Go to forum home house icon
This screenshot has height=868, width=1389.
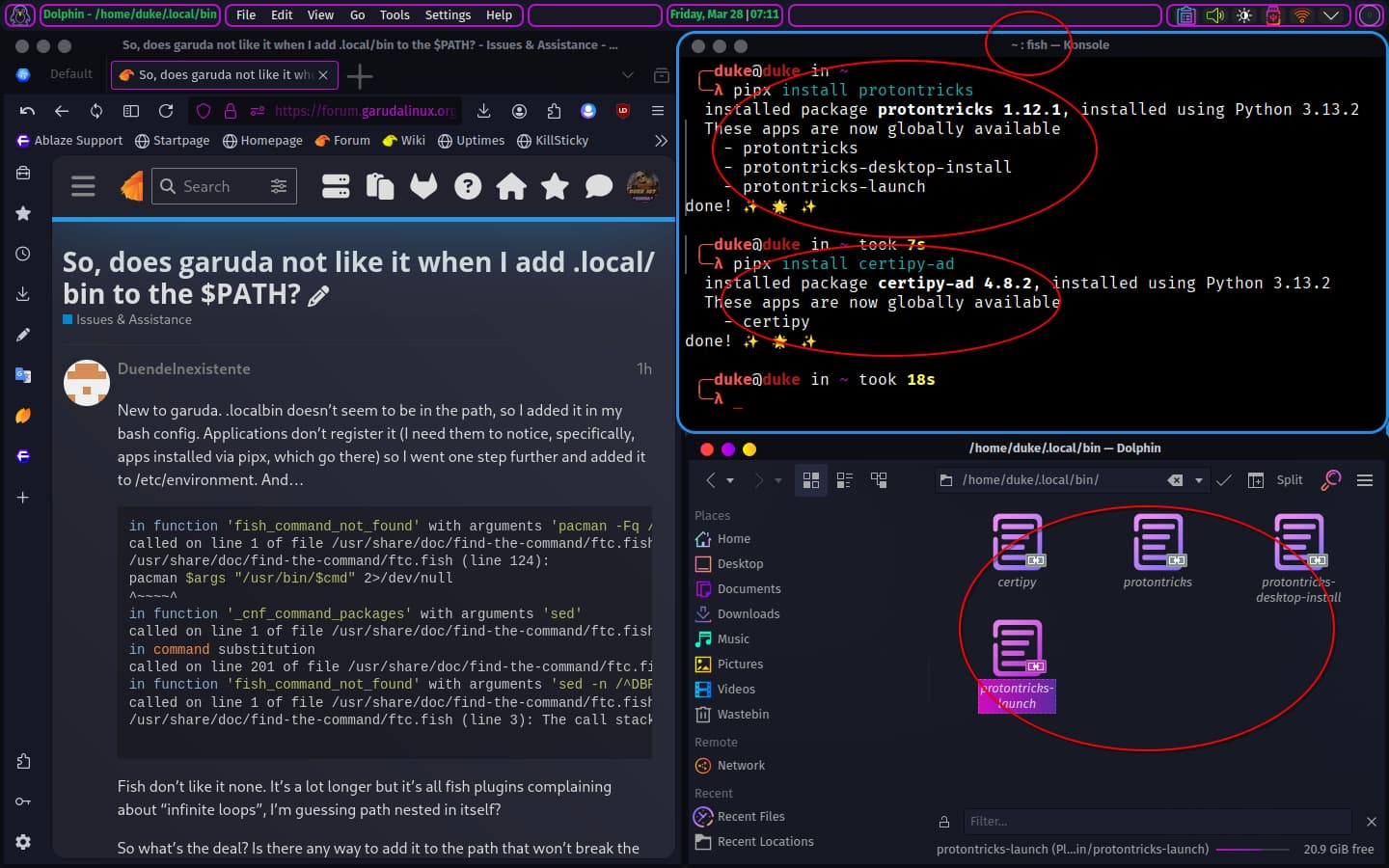511,186
